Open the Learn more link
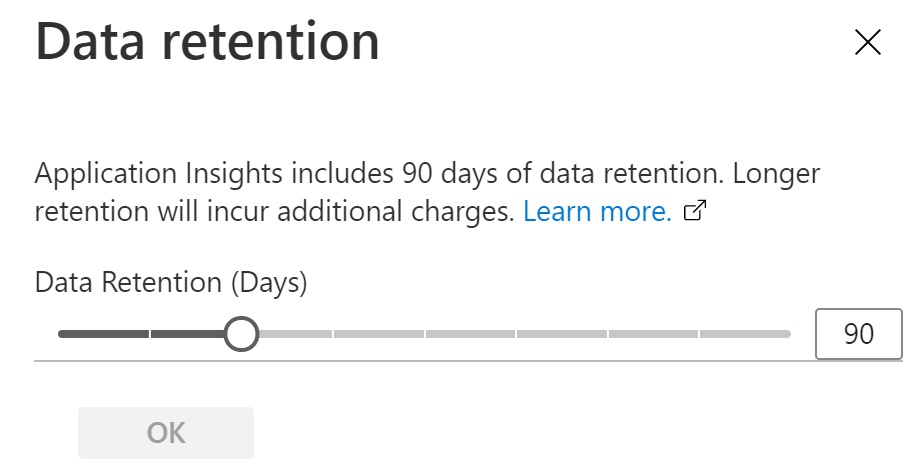911x472 pixels. click(597, 212)
